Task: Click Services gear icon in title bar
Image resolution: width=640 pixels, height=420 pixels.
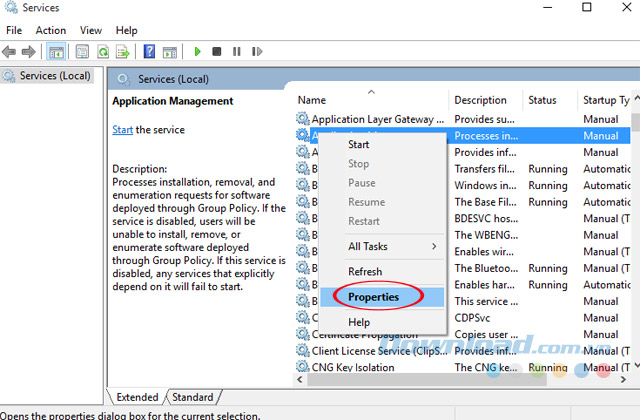Action: pos(11,7)
